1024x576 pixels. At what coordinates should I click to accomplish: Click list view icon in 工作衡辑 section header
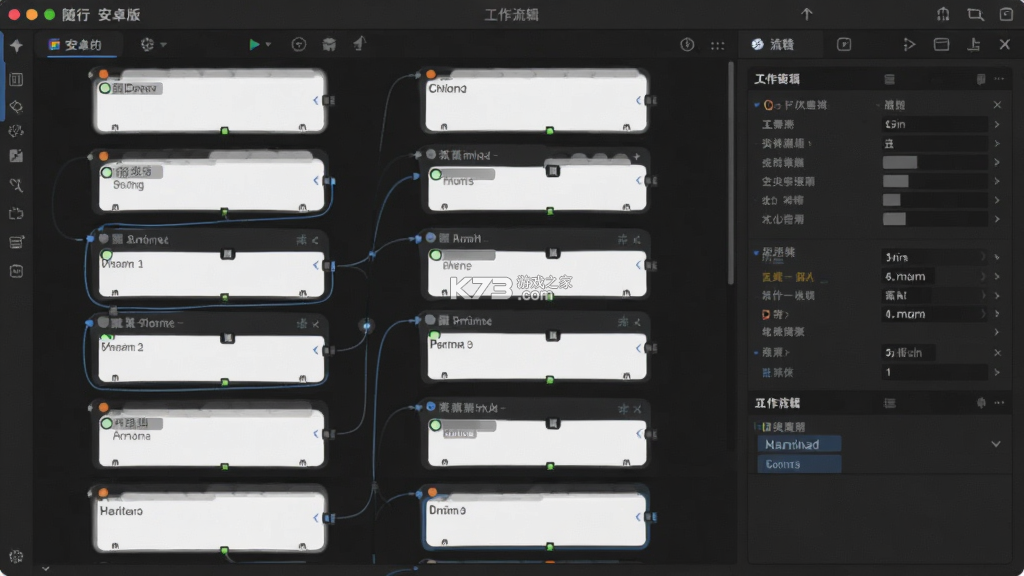click(889, 79)
